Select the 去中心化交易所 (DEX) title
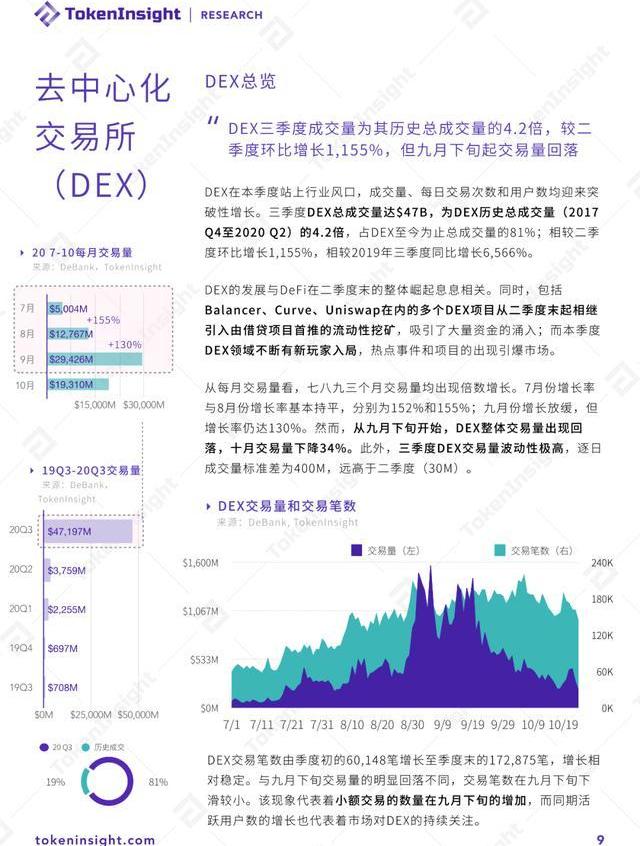Image resolution: width=640 pixels, height=846 pixels. pyautogui.click(x=103, y=136)
